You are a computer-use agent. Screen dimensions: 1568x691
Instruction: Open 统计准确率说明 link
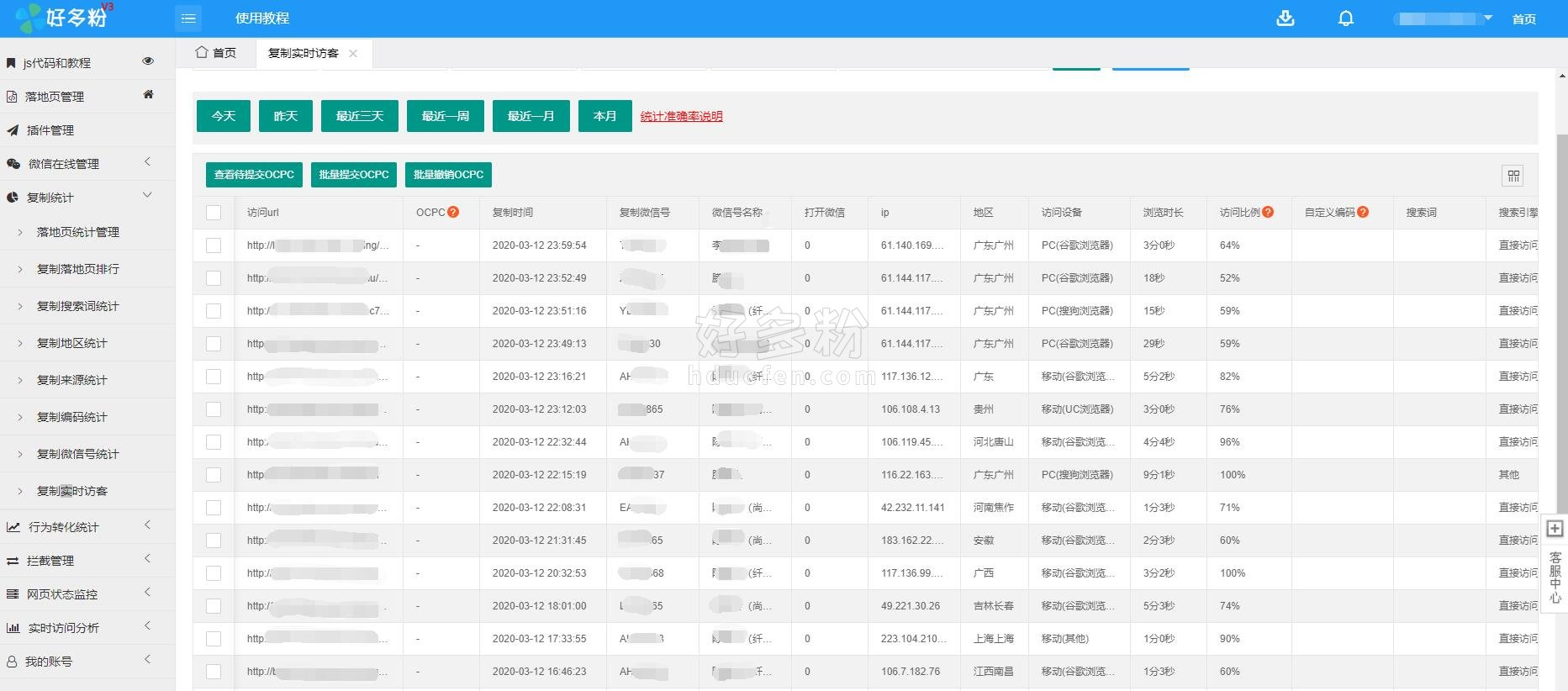point(682,117)
